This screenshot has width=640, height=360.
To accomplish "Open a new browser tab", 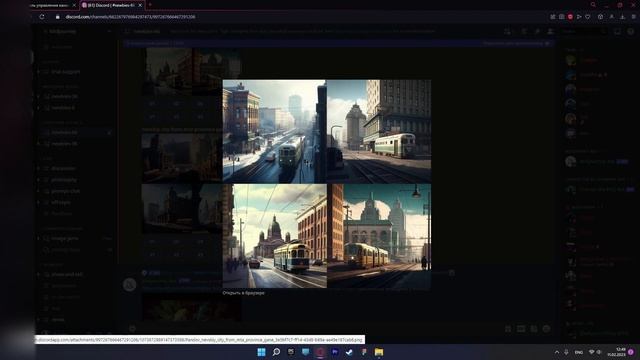I will click(150, 5).
